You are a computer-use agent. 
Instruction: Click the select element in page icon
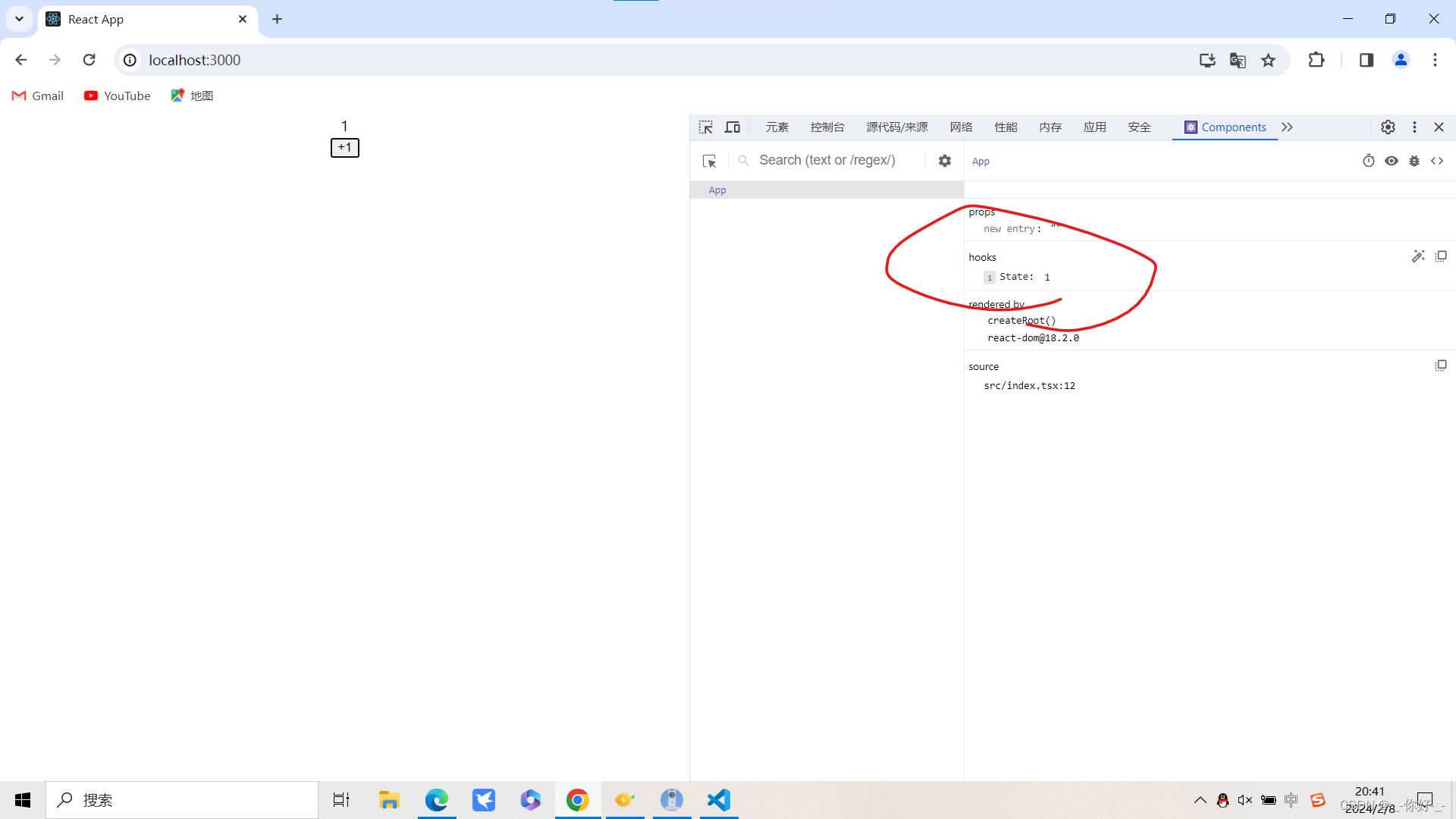(x=706, y=127)
